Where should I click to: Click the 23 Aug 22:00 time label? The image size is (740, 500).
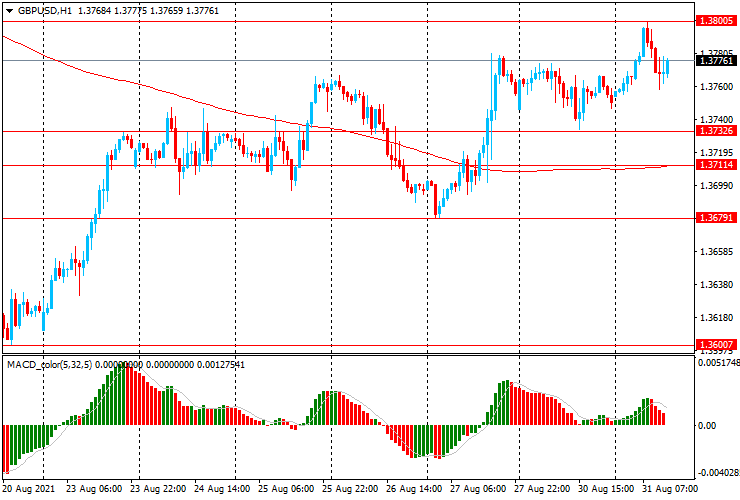click(158, 488)
